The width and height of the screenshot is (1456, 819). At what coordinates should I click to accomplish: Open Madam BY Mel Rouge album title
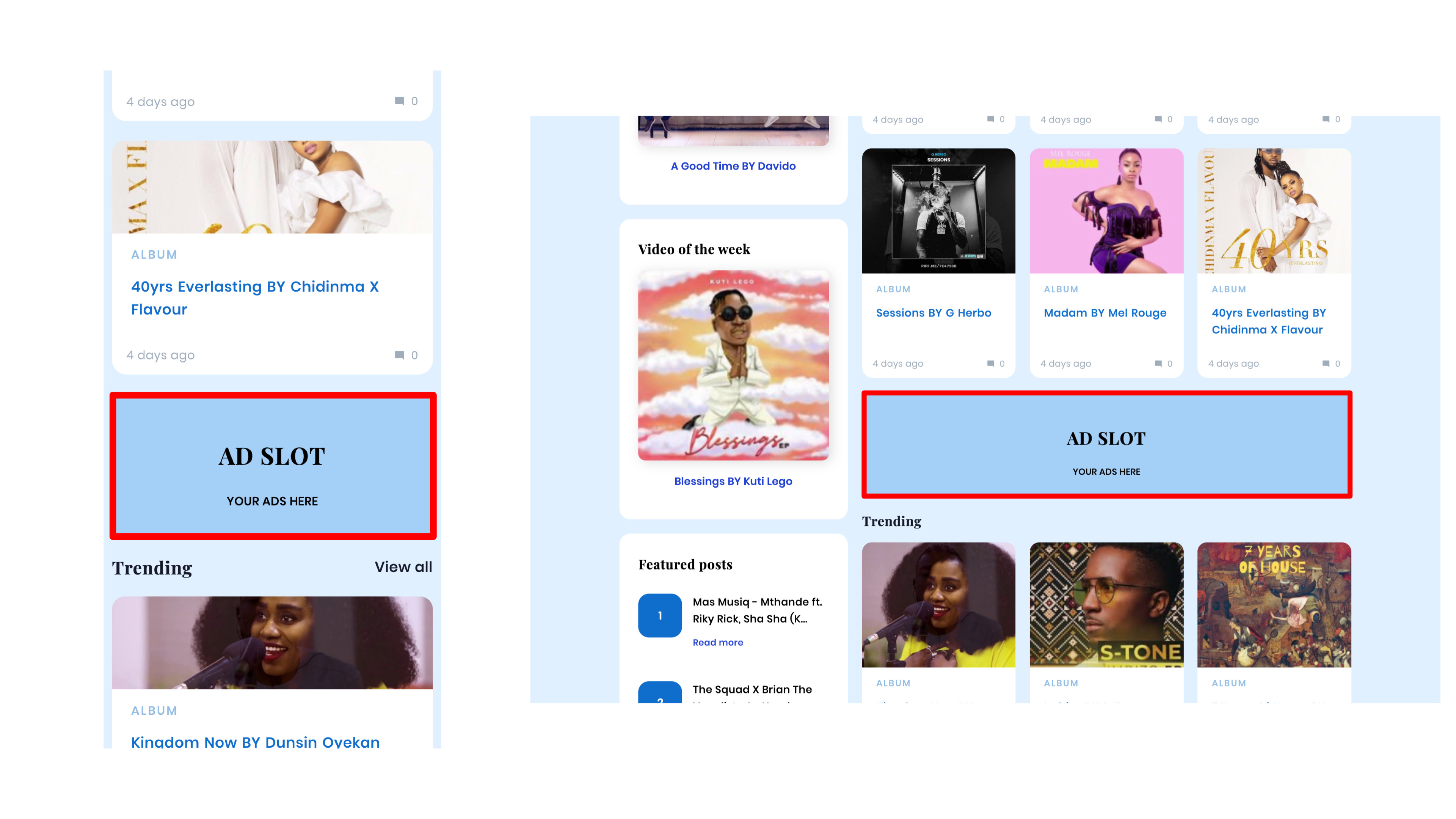(x=1105, y=312)
